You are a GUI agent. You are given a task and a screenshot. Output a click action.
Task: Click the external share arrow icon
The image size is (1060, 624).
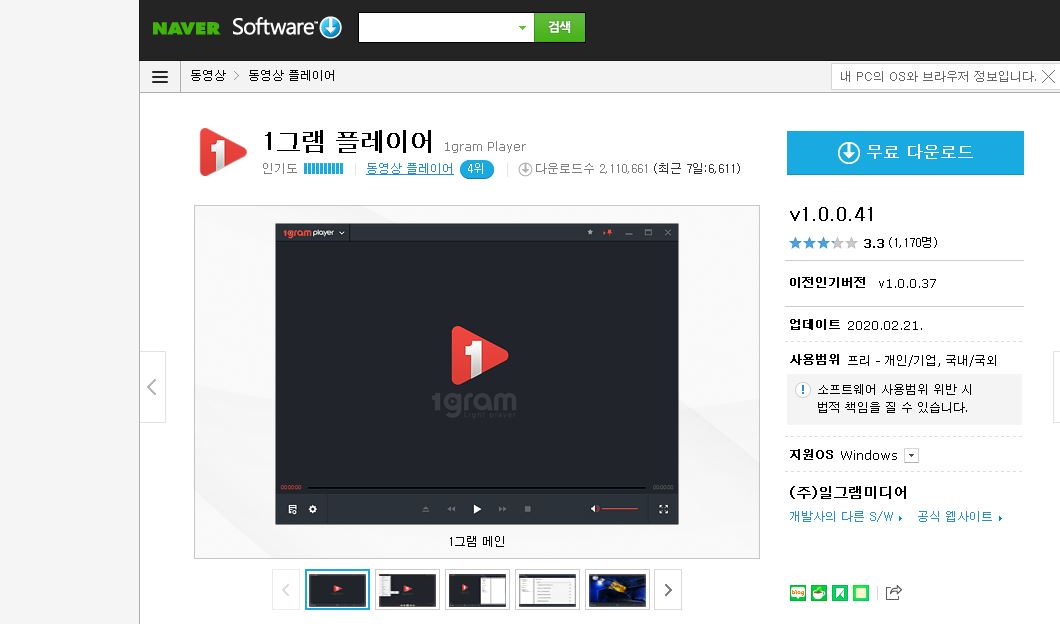893,592
